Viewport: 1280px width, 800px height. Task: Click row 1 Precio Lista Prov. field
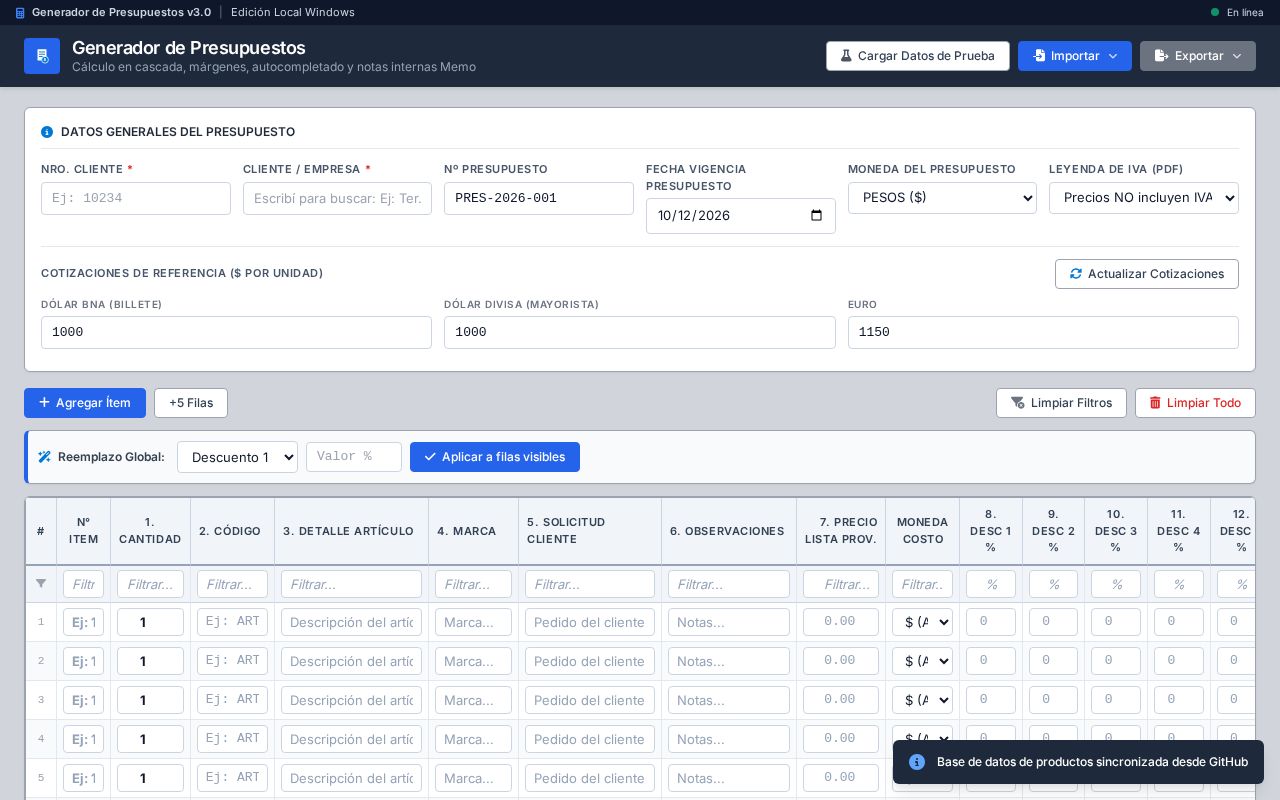(x=841, y=622)
